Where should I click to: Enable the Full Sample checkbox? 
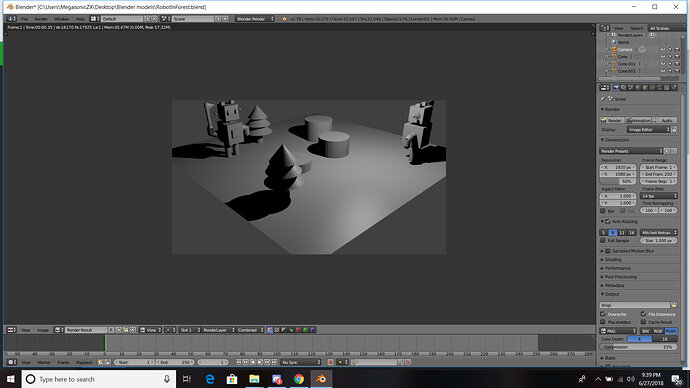coord(603,241)
